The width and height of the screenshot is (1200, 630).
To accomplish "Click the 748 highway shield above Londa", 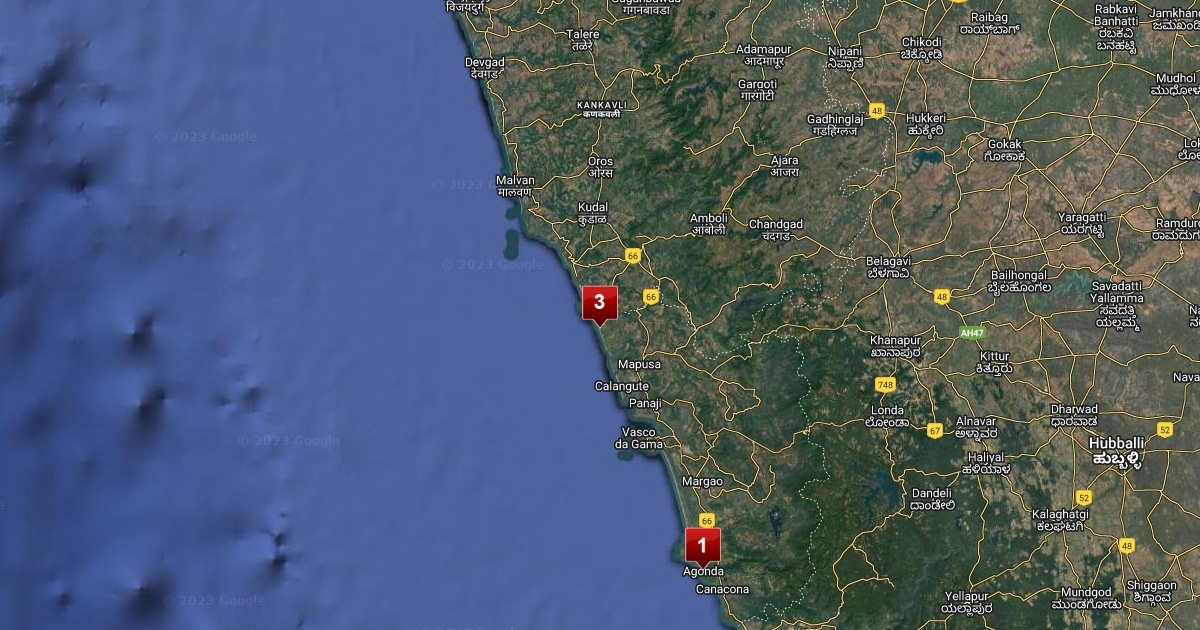I will (x=885, y=385).
